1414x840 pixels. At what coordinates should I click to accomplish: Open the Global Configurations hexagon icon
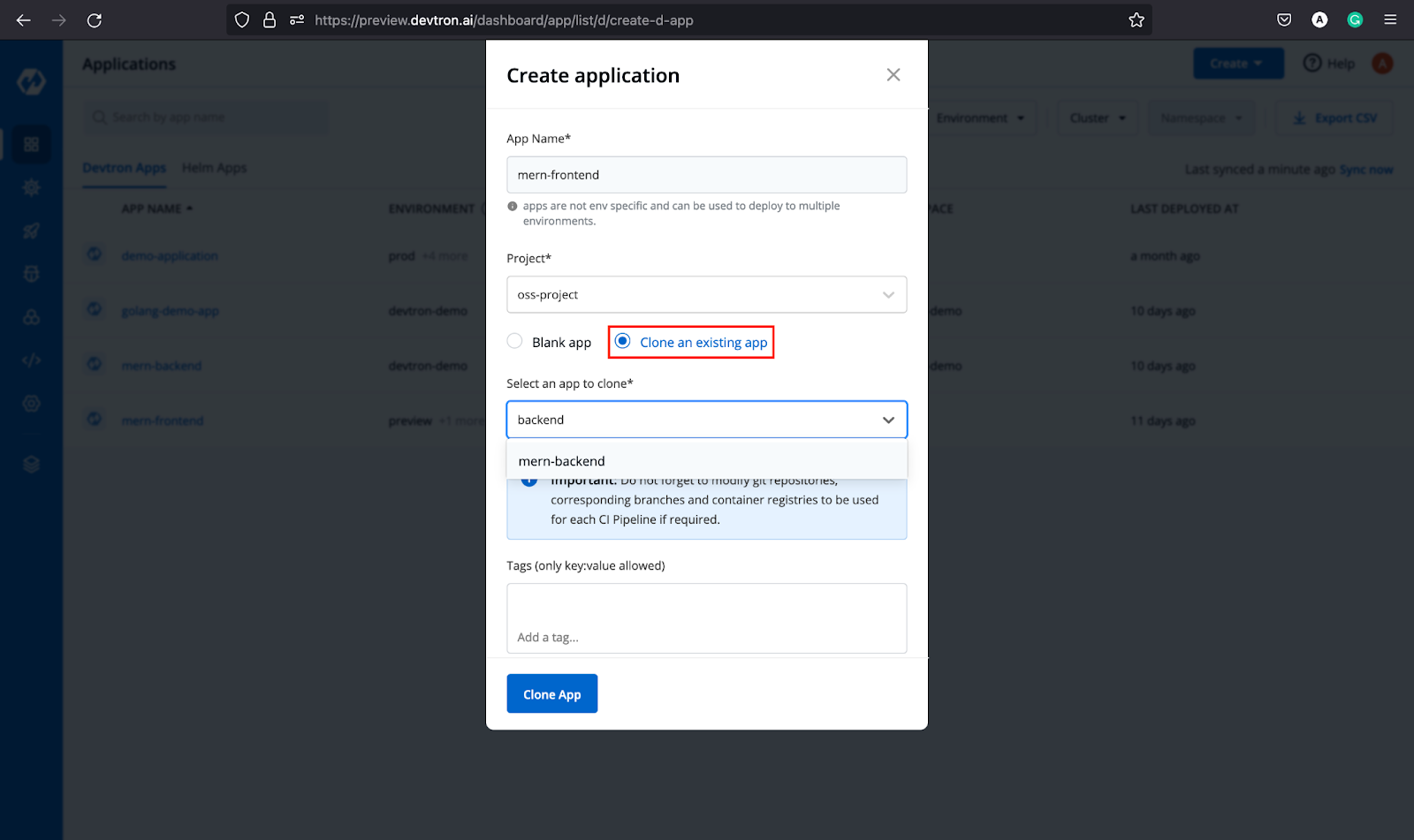31,403
